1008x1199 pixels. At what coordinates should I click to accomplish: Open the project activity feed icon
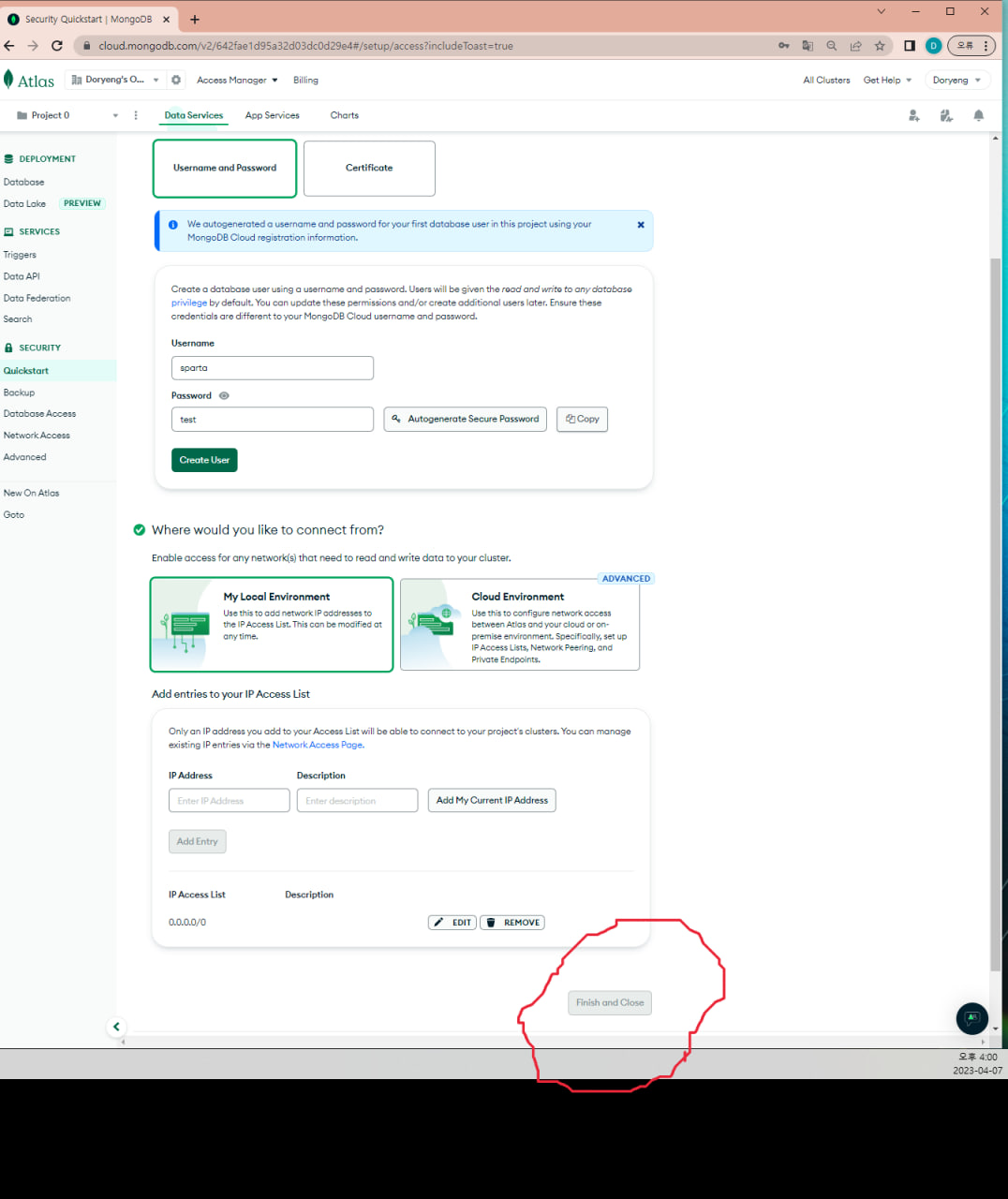pos(946,115)
